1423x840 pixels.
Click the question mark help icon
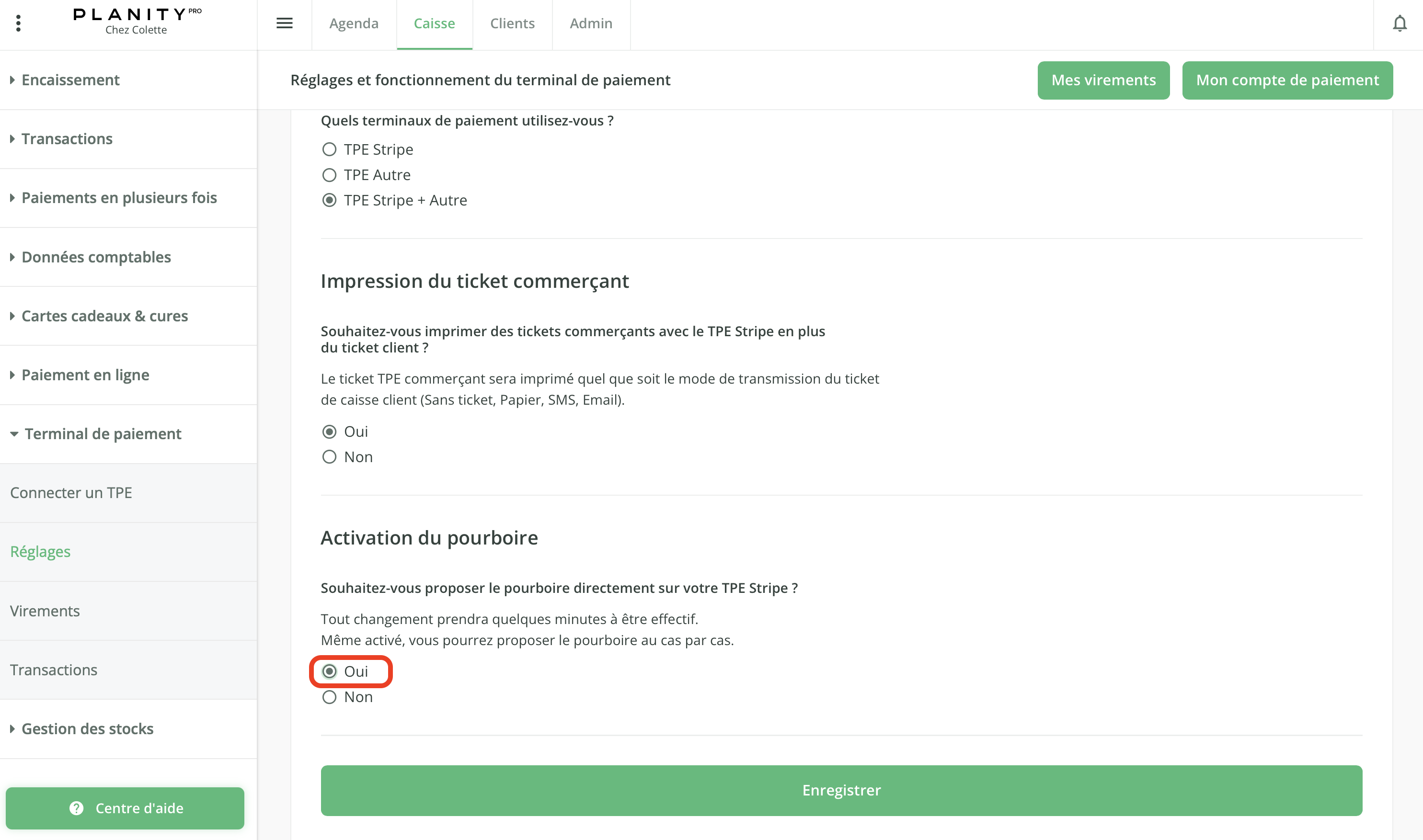point(77,808)
